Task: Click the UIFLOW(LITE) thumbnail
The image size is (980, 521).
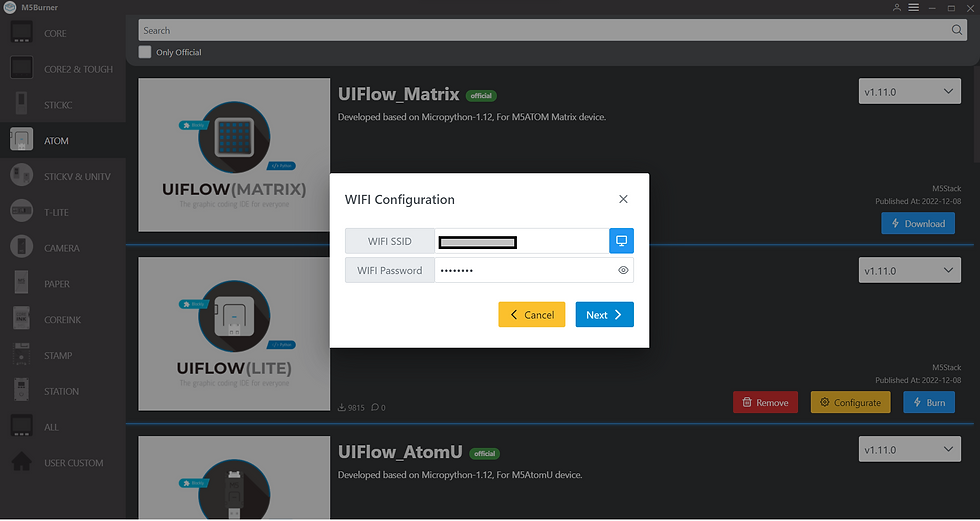Action: click(x=234, y=334)
